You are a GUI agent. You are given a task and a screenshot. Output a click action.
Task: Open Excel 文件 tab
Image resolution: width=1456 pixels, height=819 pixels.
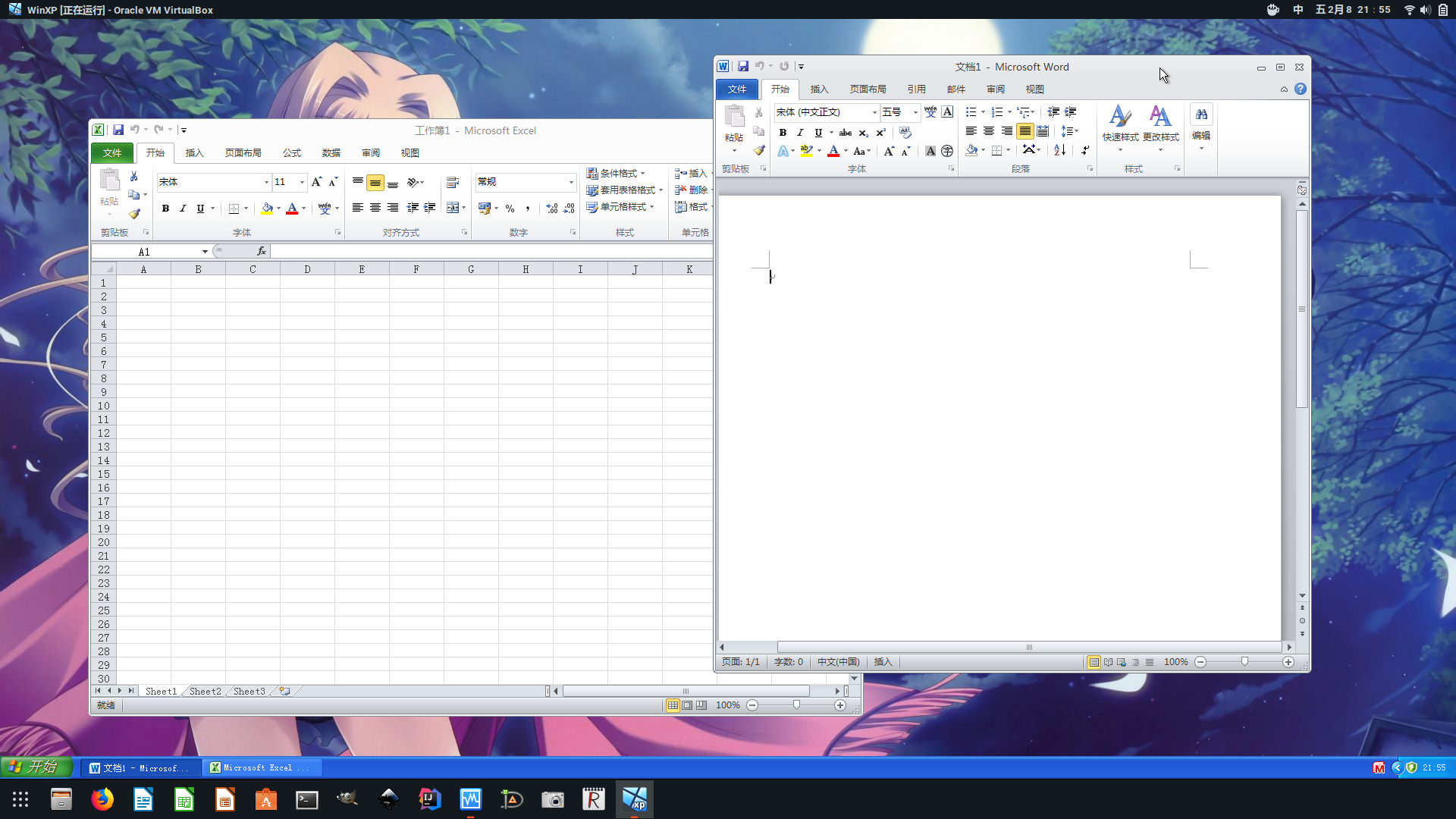tap(112, 152)
